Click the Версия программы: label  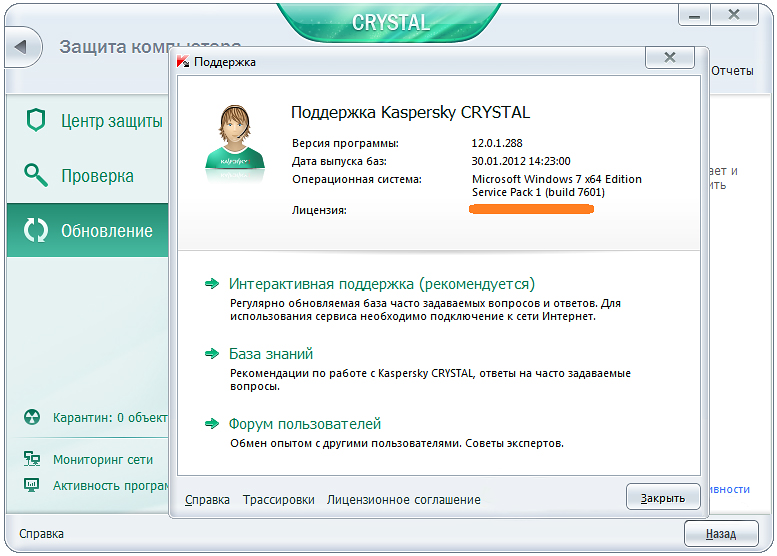pyautogui.click(x=345, y=143)
